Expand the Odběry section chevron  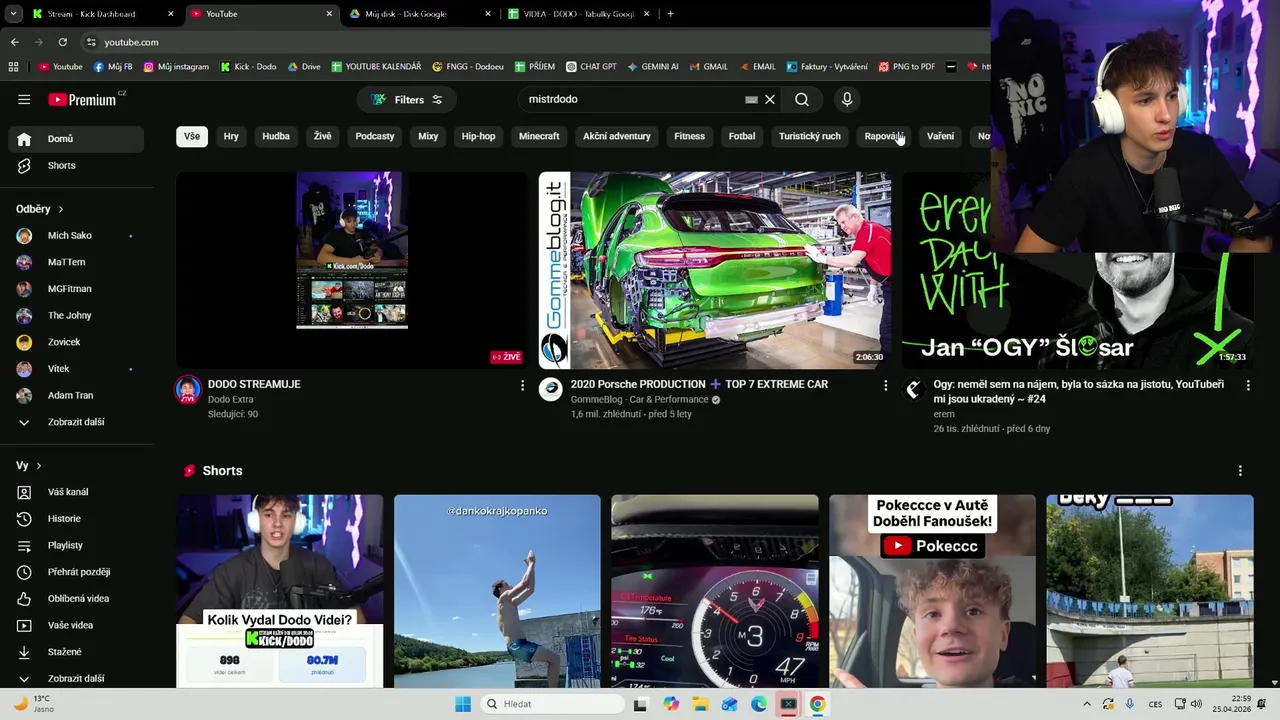(x=60, y=209)
